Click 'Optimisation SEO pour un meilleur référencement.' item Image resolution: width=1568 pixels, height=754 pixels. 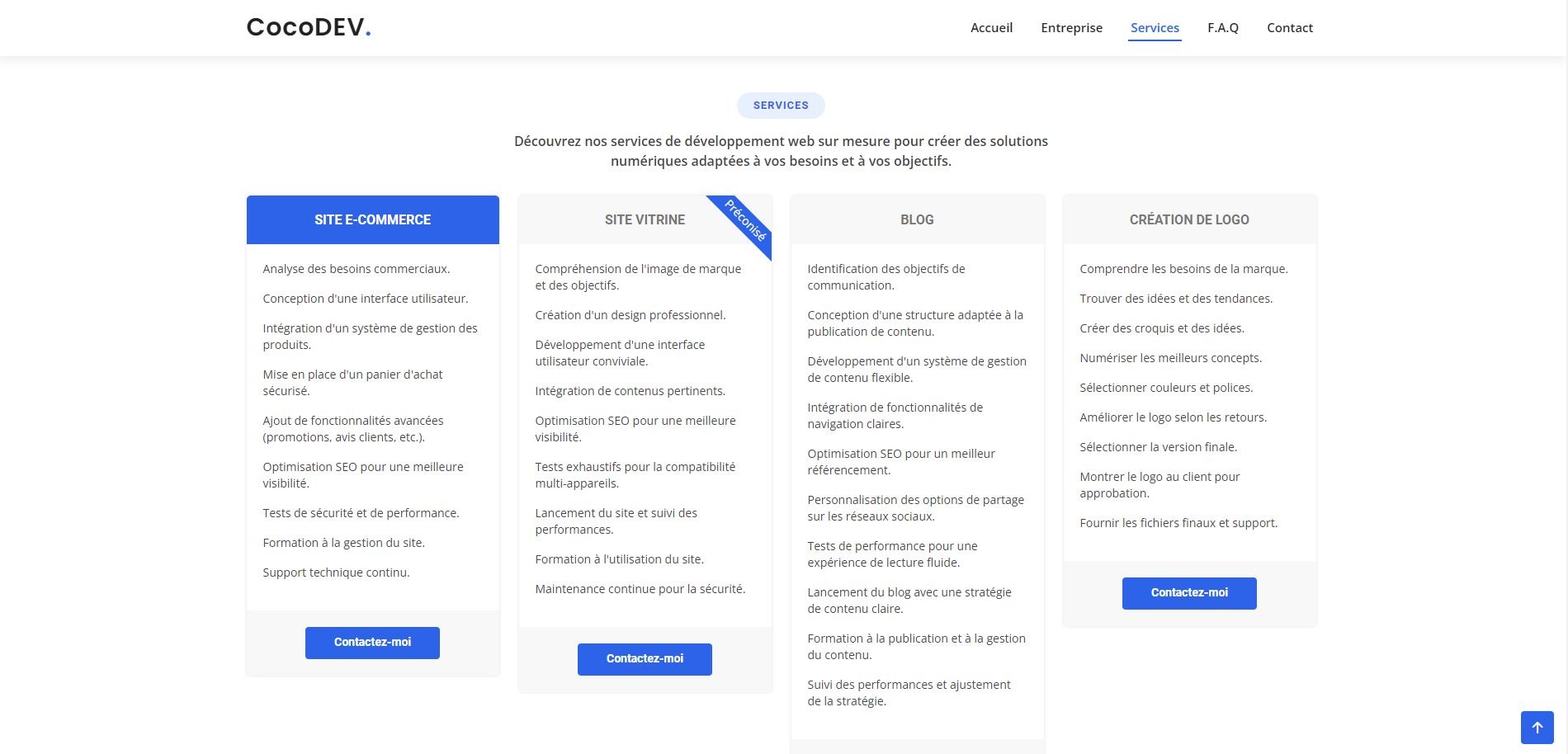pos(900,462)
